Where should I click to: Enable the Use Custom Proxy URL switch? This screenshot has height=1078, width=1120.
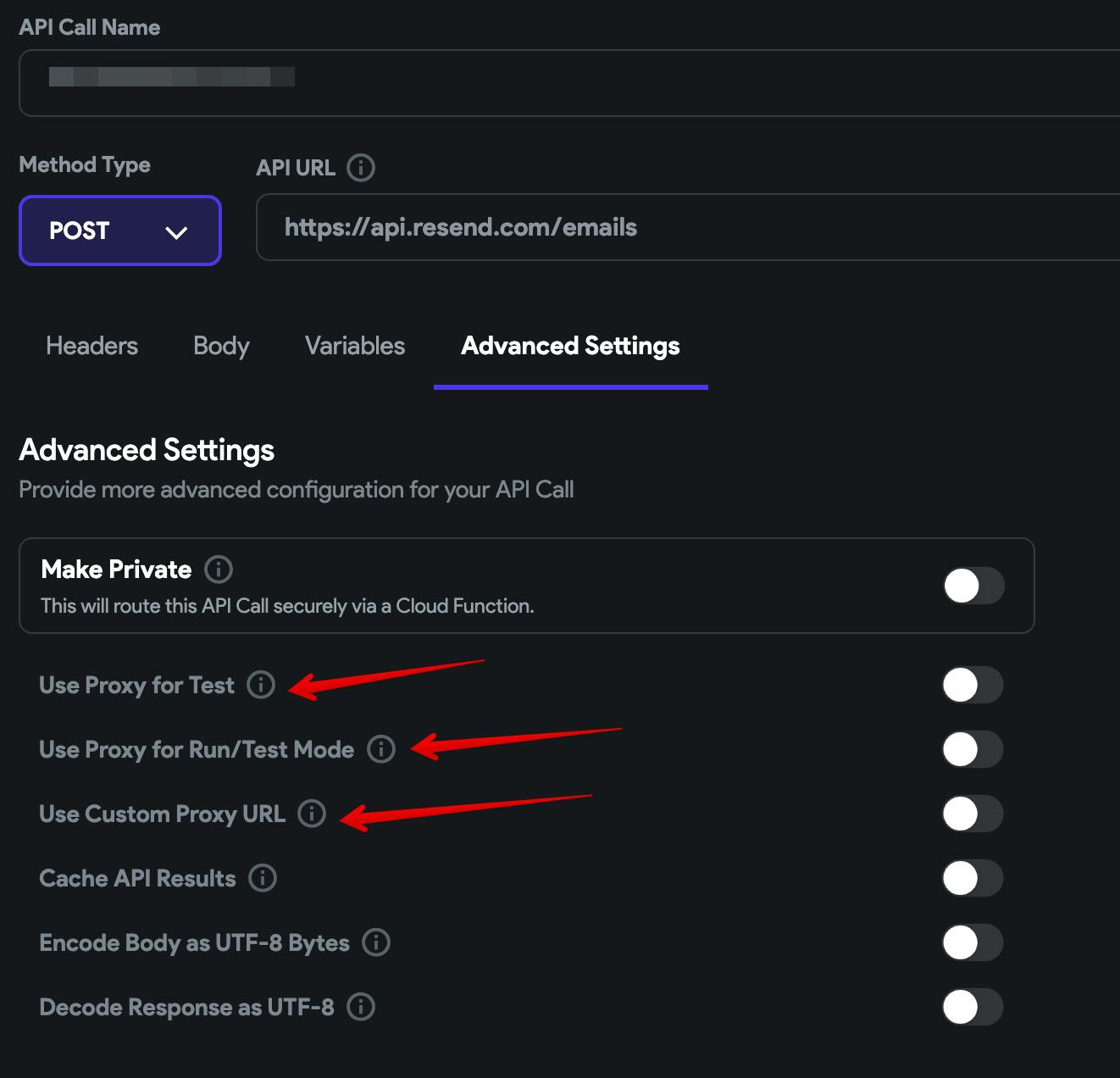pyautogui.click(x=973, y=814)
